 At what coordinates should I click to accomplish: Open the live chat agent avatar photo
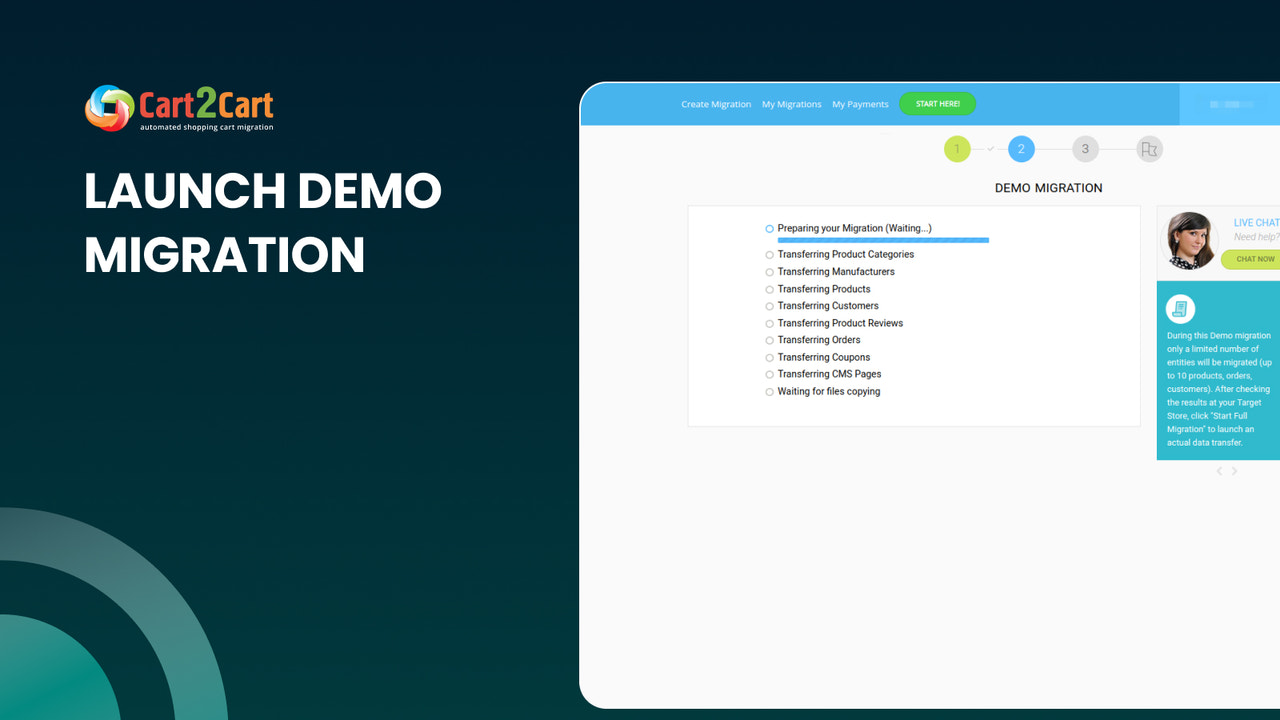click(1190, 240)
